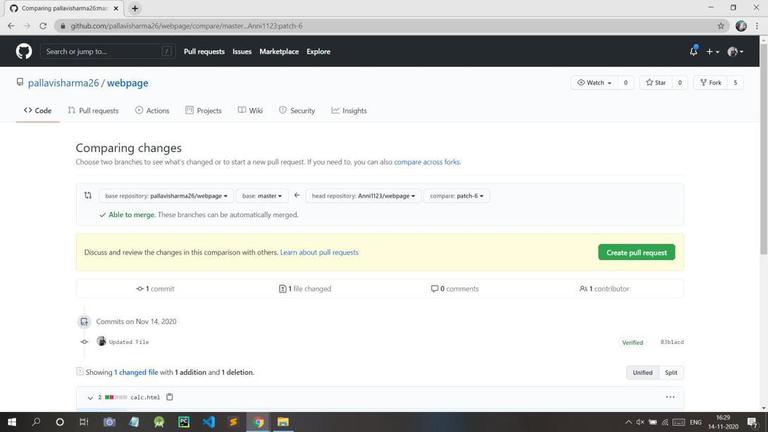This screenshot has width=768, height=432.
Task: Open the Chrome profile avatar
Action: click(741, 26)
